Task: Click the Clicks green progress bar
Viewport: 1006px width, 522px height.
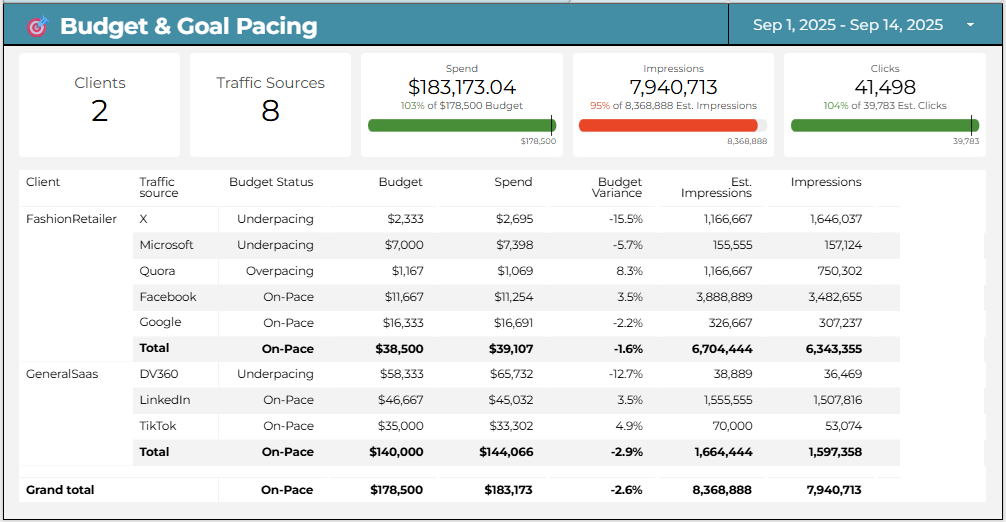Action: 885,126
